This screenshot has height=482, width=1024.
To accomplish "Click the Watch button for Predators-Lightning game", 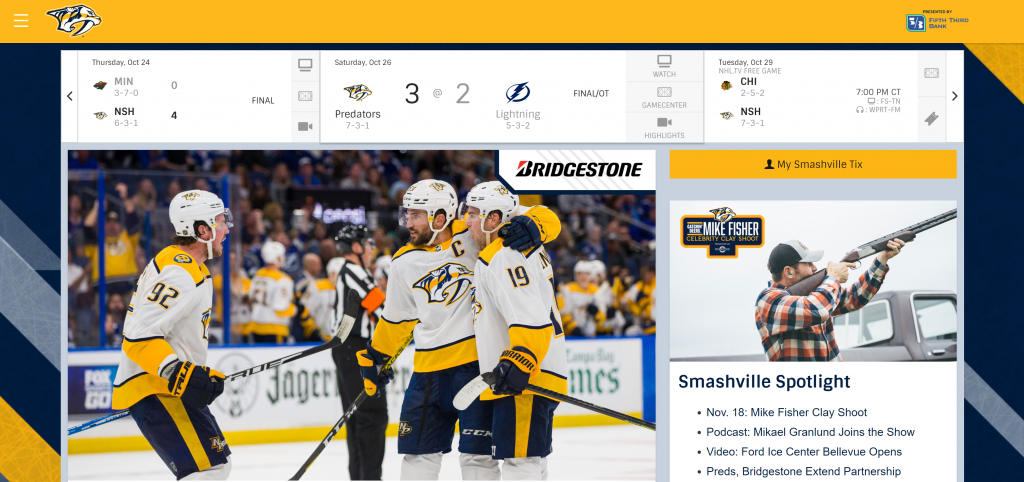I will pyautogui.click(x=664, y=66).
